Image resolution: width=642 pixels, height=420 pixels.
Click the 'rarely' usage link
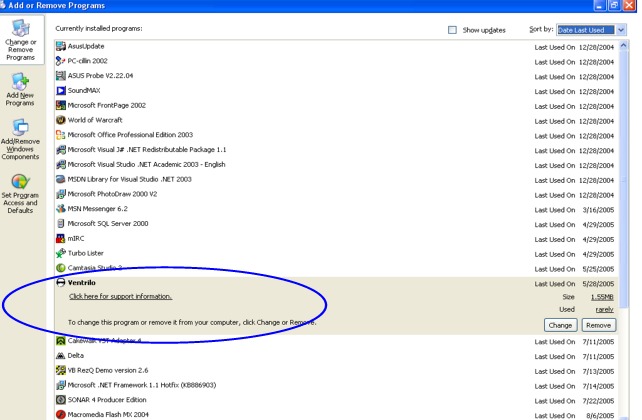[x=604, y=310]
